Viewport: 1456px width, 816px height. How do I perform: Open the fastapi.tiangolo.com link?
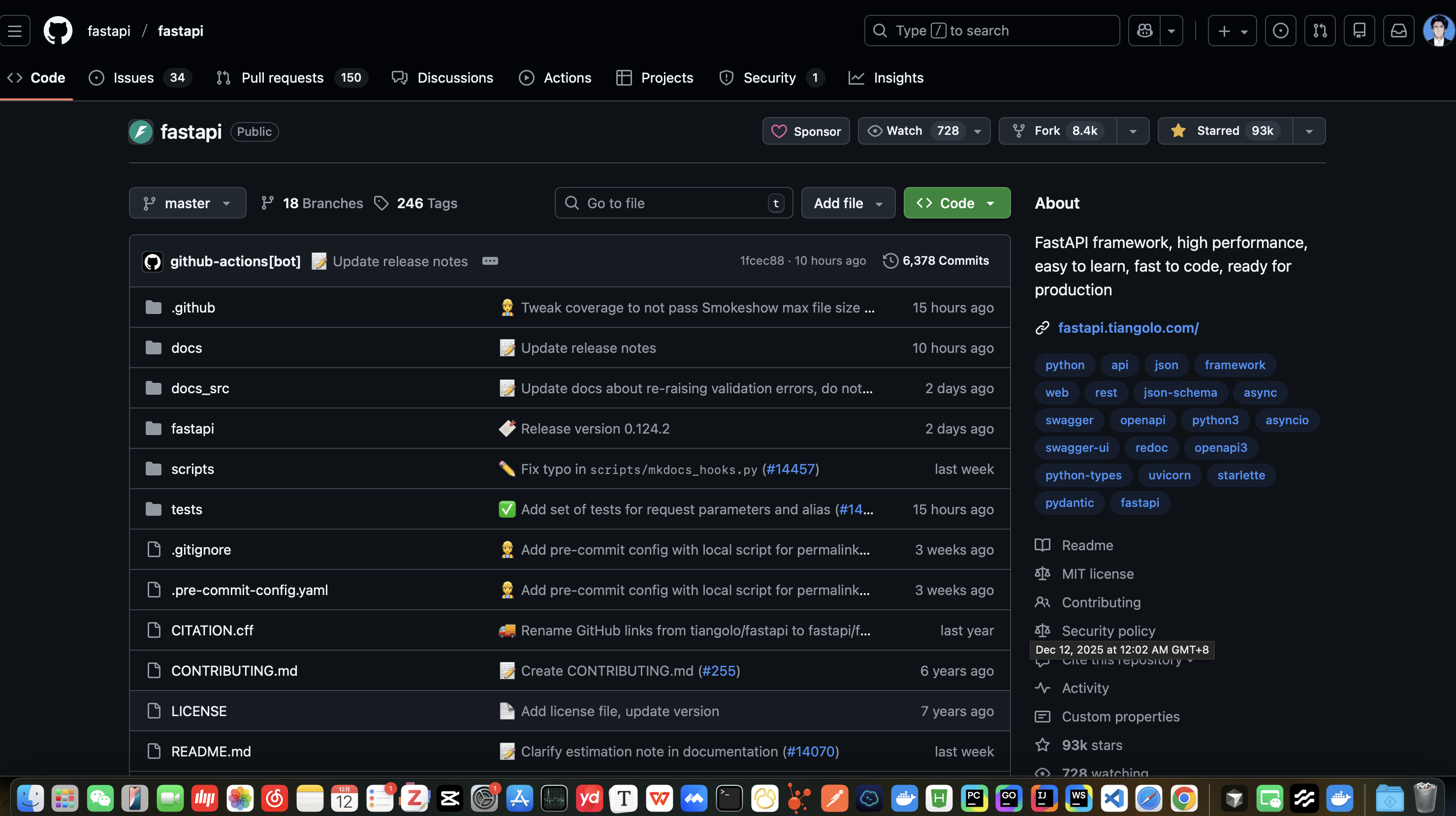point(1128,328)
